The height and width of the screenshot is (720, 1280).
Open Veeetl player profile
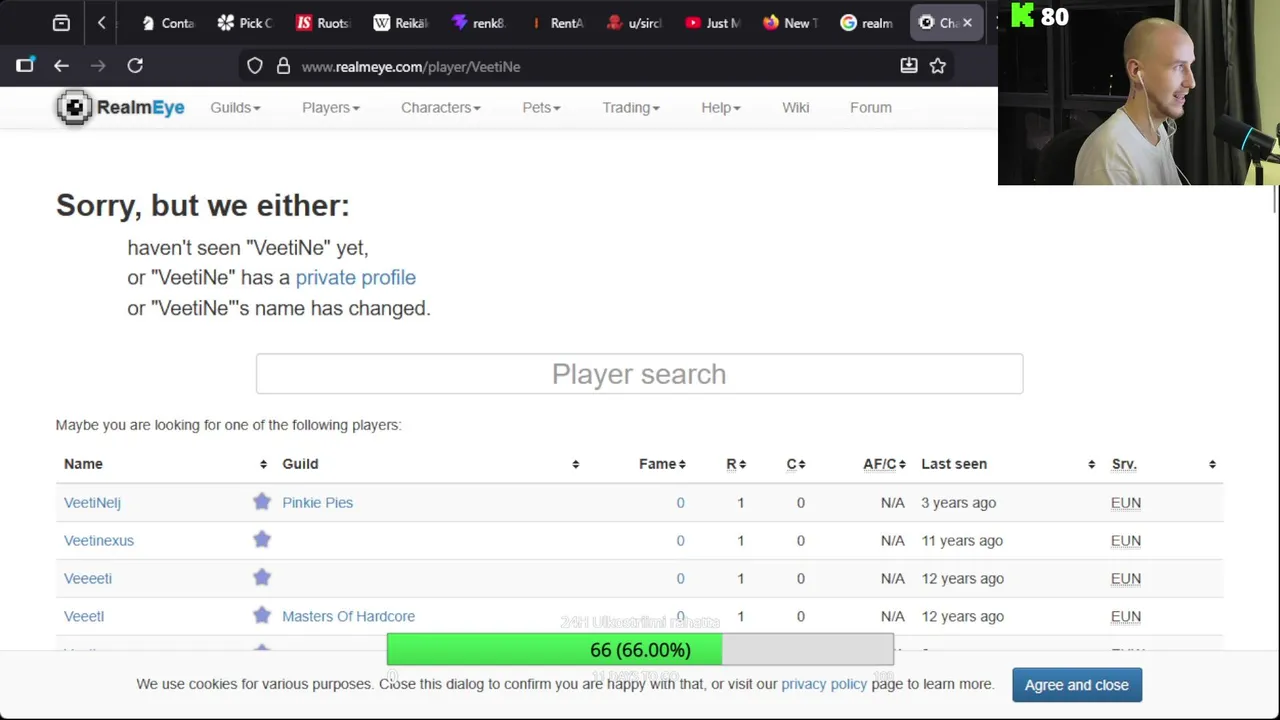click(x=84, y=616)
